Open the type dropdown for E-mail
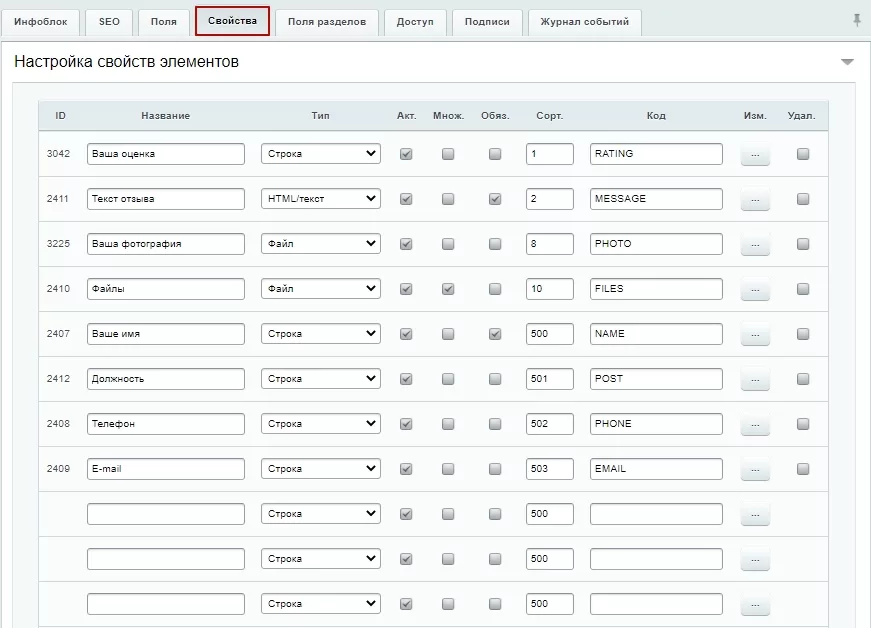871x628 pixels. tap(321, 469)
